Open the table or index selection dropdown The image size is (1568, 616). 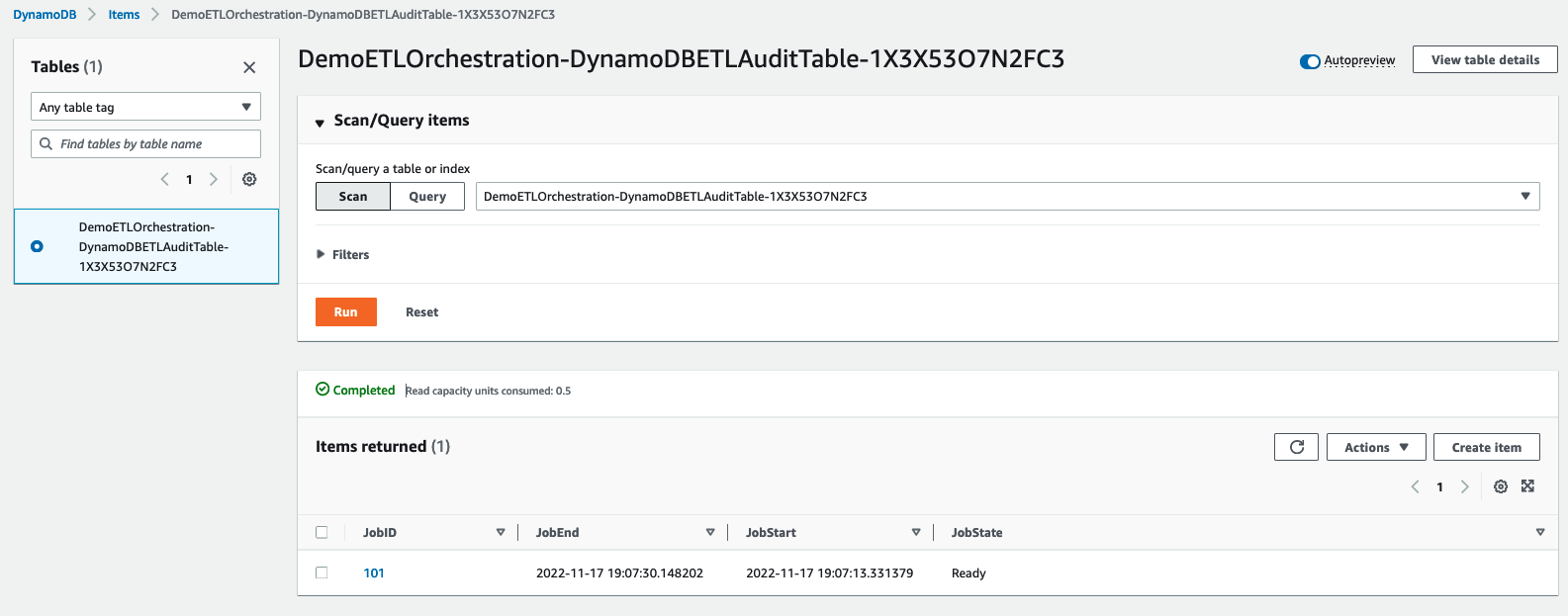[x=1008, y=196]
